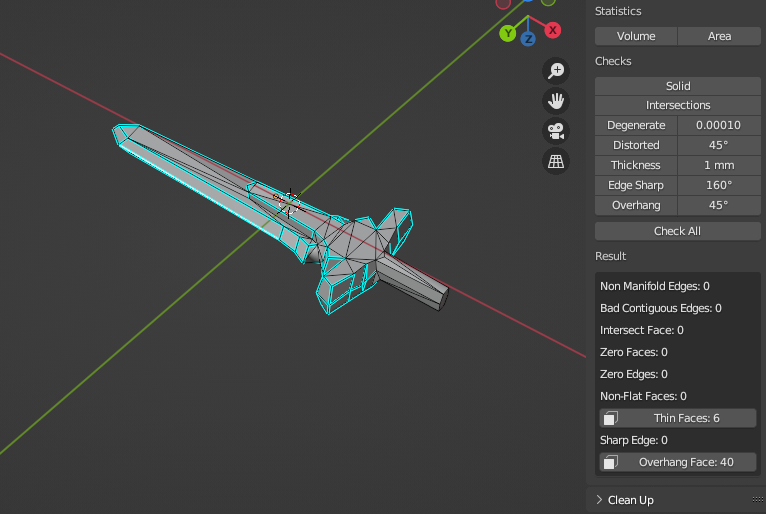Select overhang faces using its cube icon
The width and height of the screenshot is (766, 514).
tap(611, 462)
